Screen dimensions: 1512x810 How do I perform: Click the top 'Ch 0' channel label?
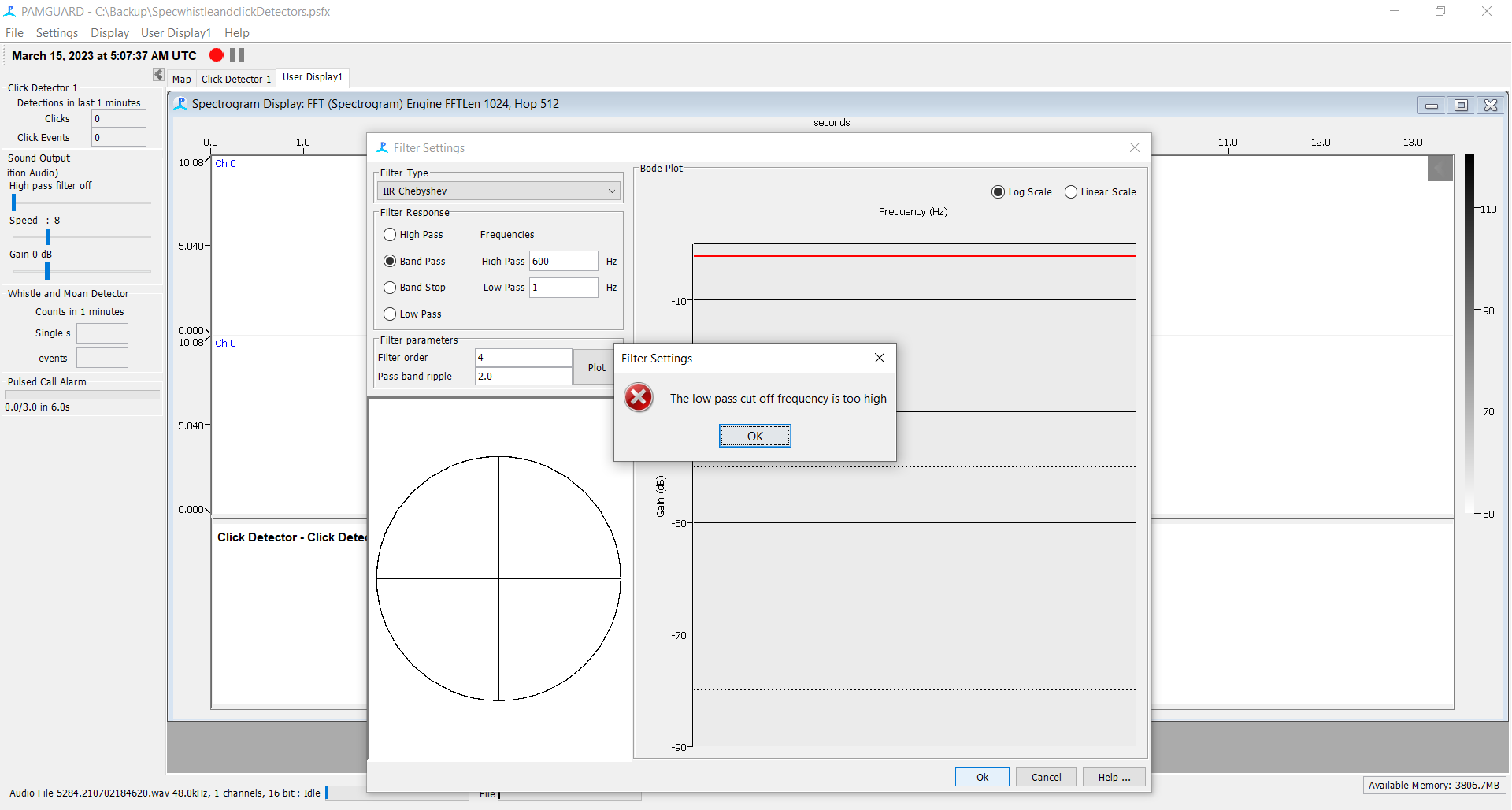coord(225,164)
